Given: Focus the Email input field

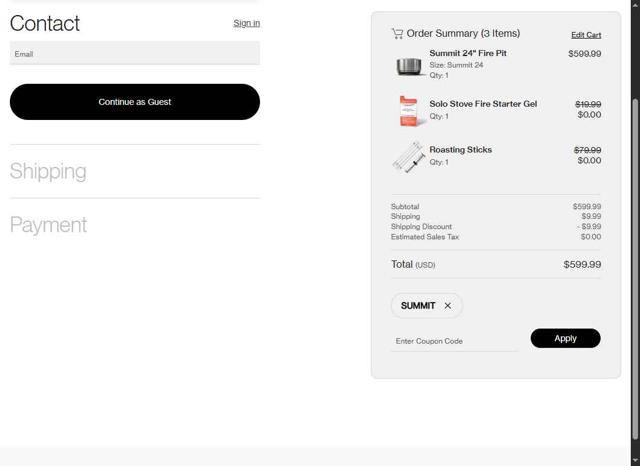Looking at the screenshot, I should click(134, 54).
